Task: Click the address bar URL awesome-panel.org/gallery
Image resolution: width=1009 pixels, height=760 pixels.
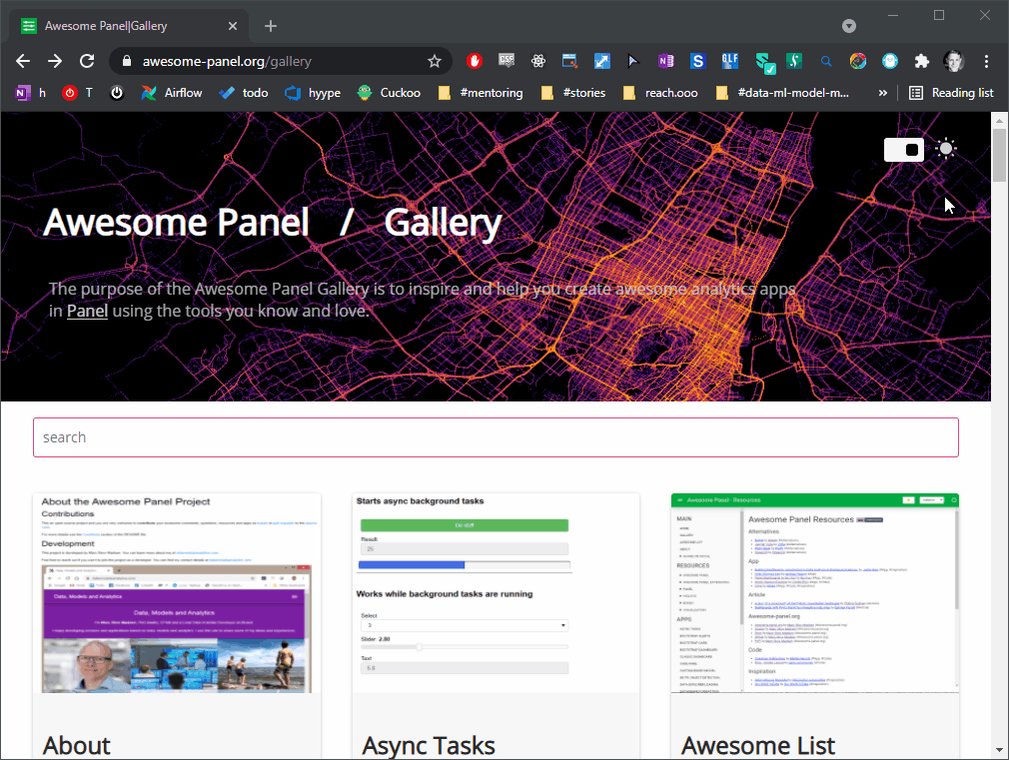Action: point(227,61)
